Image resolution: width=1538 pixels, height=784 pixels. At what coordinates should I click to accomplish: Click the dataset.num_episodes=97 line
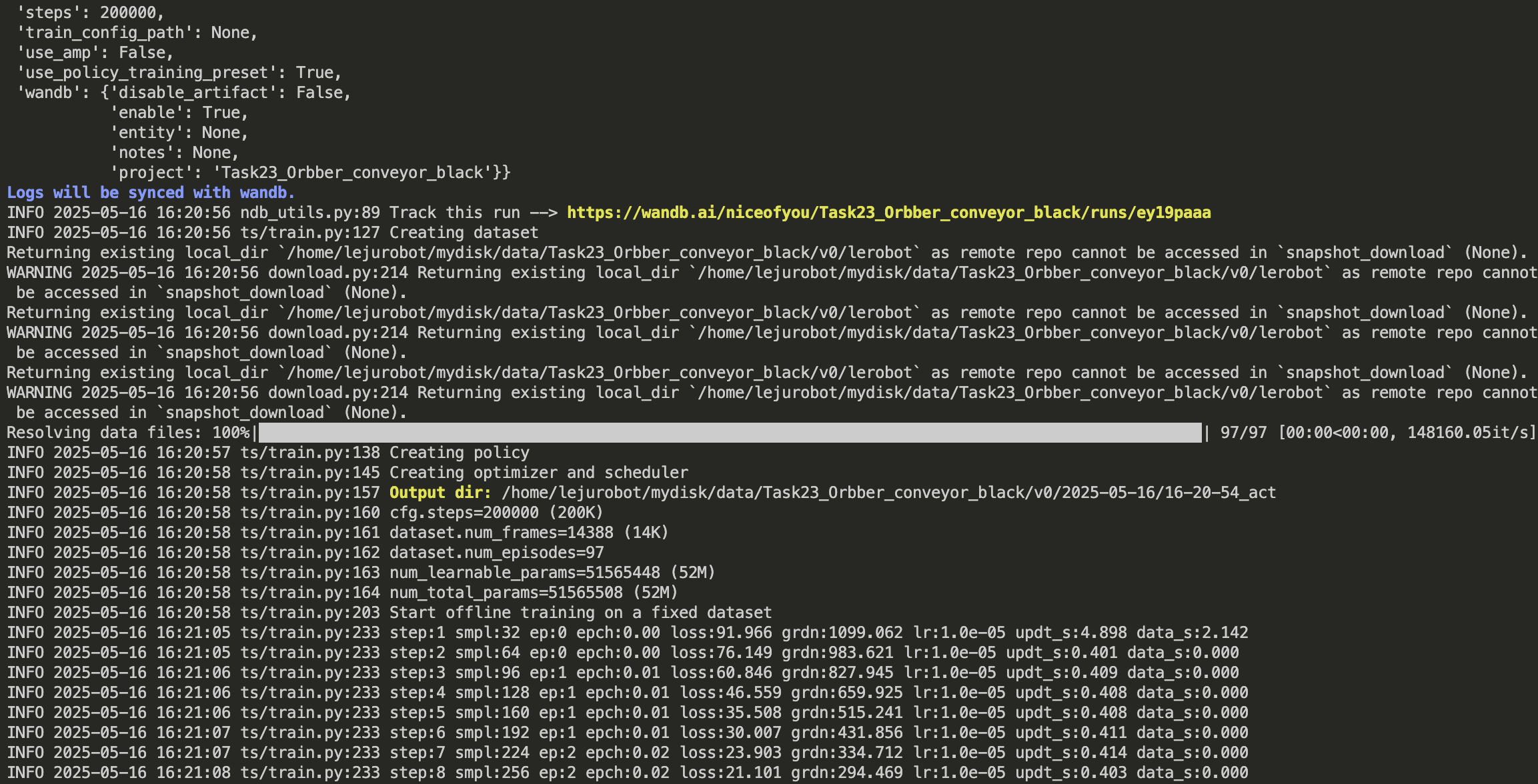coord(496,553)
